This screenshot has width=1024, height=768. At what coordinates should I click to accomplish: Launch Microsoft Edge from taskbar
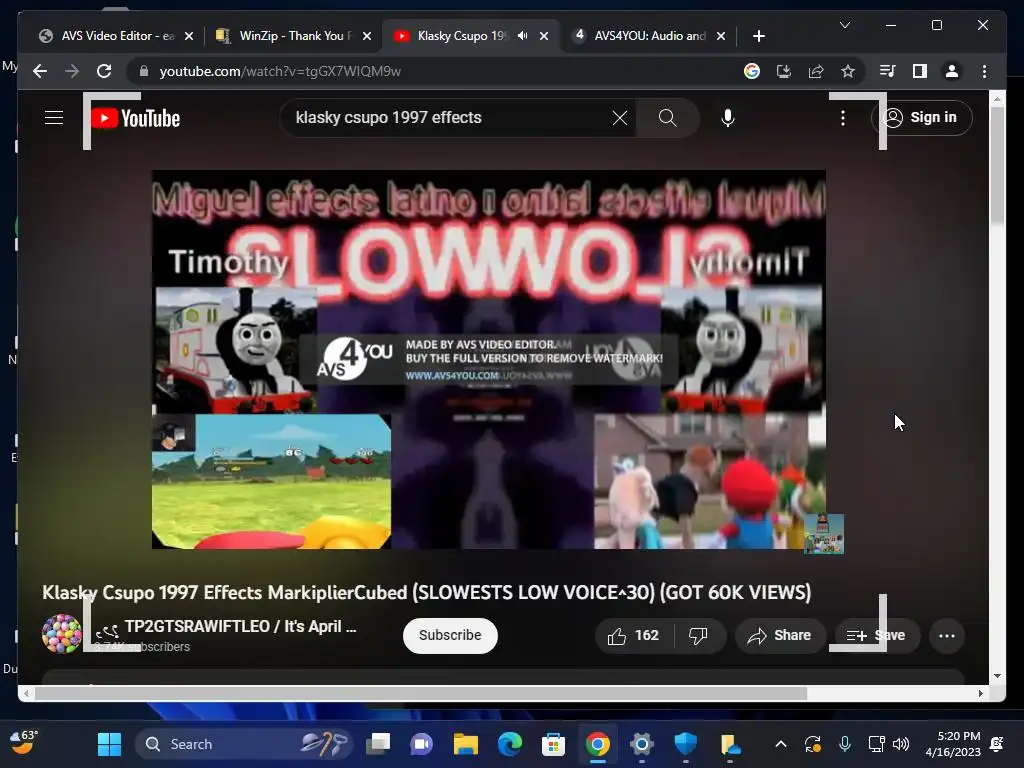(x=509, y=744)
